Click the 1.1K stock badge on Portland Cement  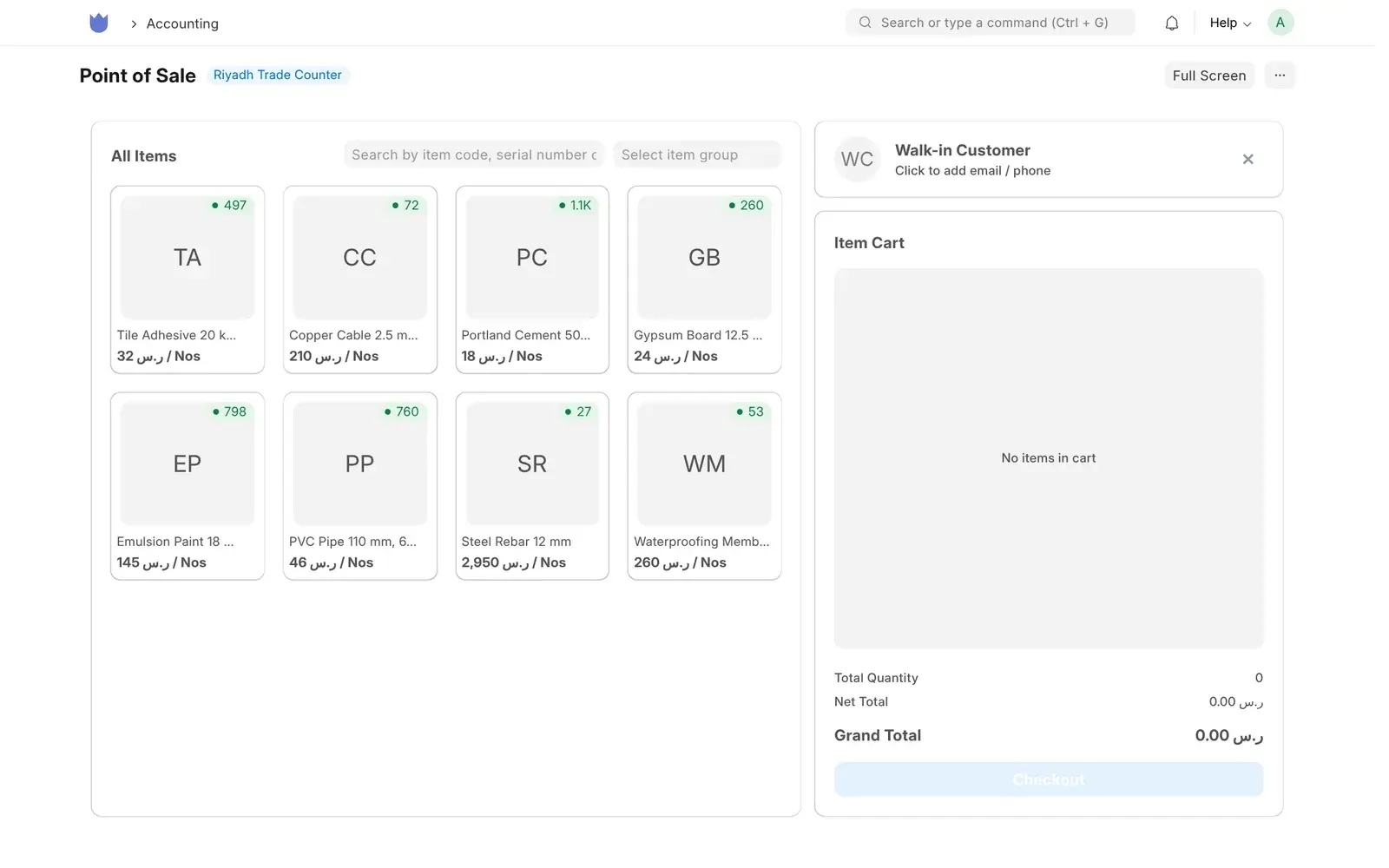(575, 206)
